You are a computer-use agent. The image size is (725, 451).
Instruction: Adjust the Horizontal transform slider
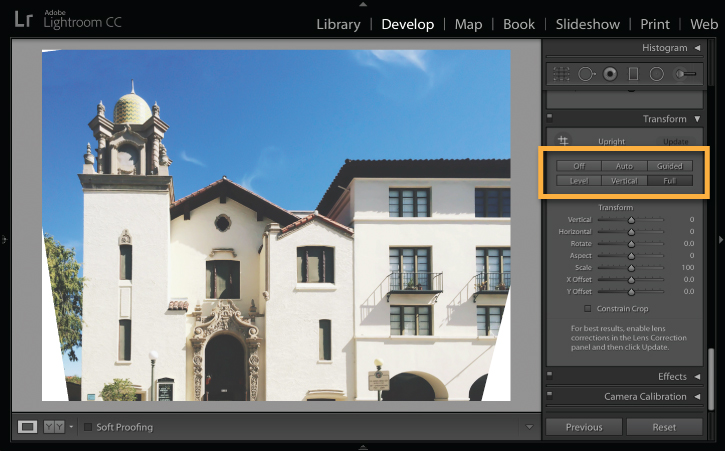(631, 232)
